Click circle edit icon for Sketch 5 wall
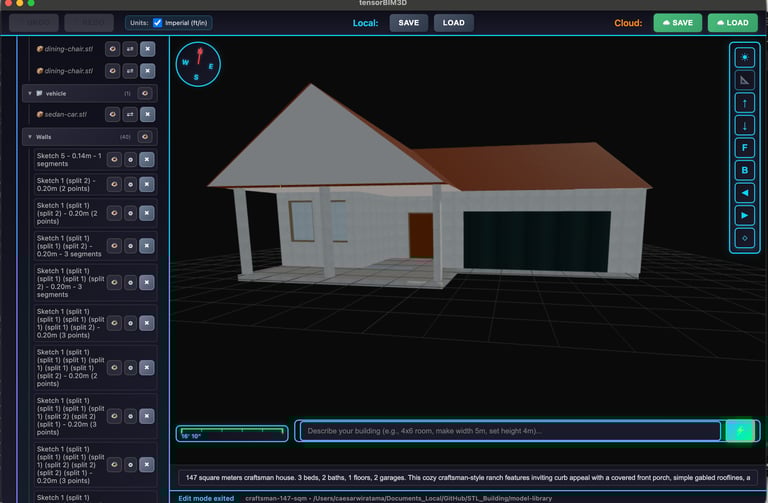Screen dimensions: 768x503 130,160
